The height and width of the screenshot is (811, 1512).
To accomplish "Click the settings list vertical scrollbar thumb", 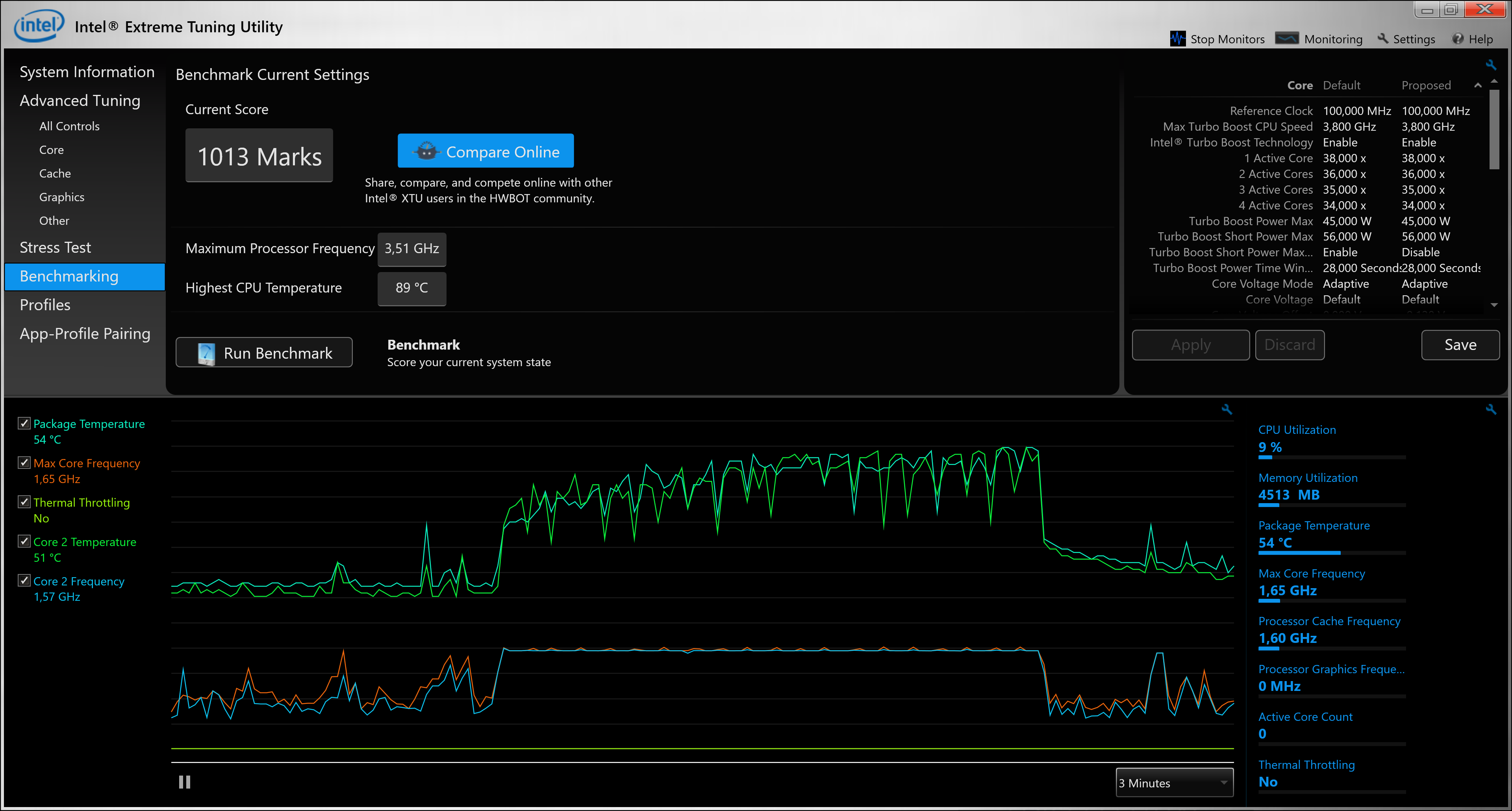I will (x=1494, y=129).
